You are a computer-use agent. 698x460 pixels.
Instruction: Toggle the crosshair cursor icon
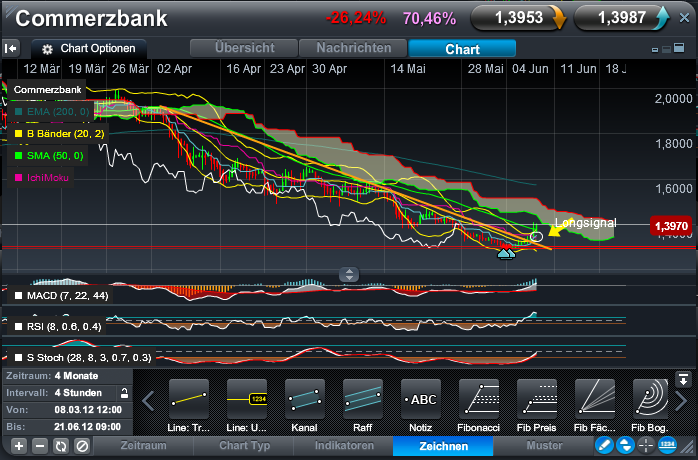[x=646, y=445]
